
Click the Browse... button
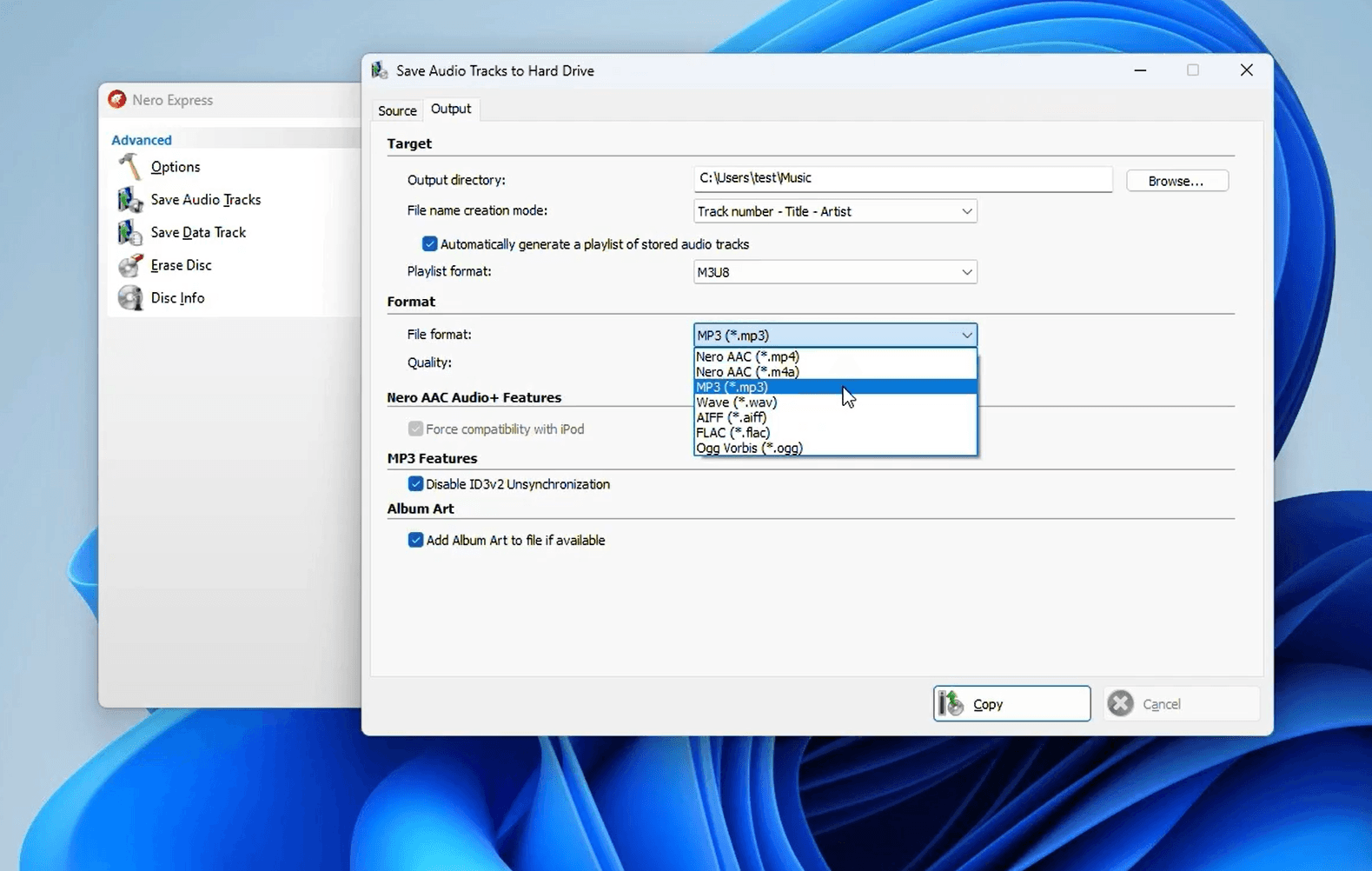1176,181
